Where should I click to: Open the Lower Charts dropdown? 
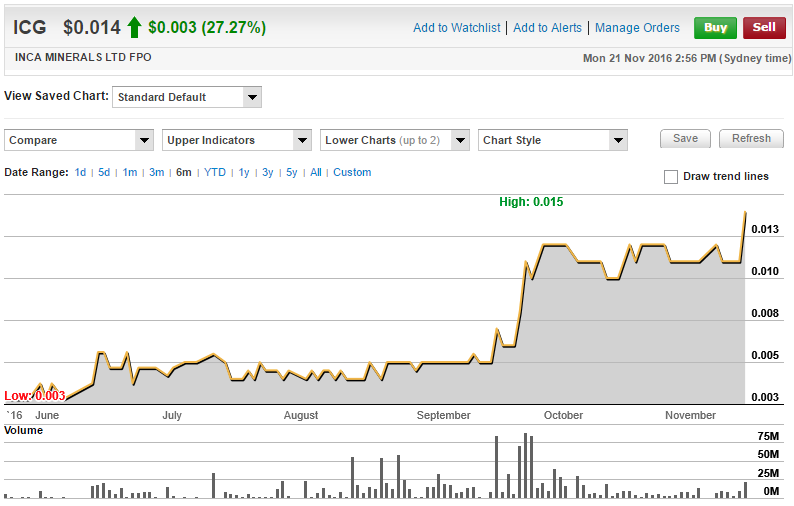tap(395, 140)
